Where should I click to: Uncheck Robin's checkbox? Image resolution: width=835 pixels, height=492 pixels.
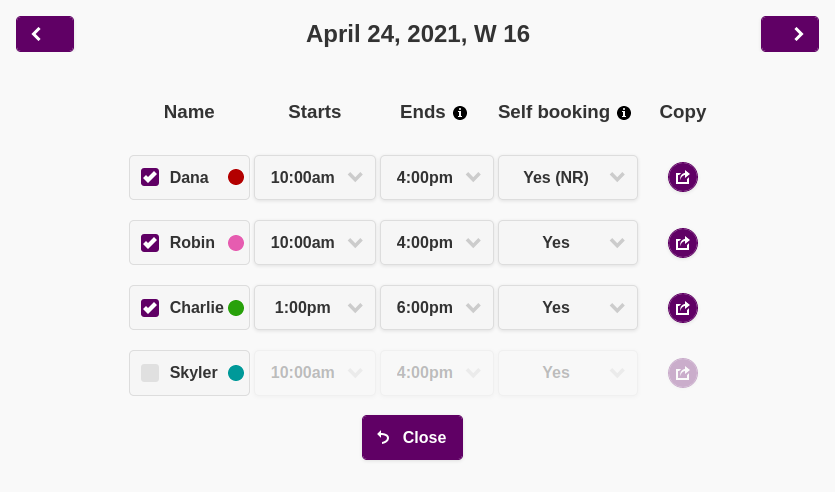tap(150, 243)
